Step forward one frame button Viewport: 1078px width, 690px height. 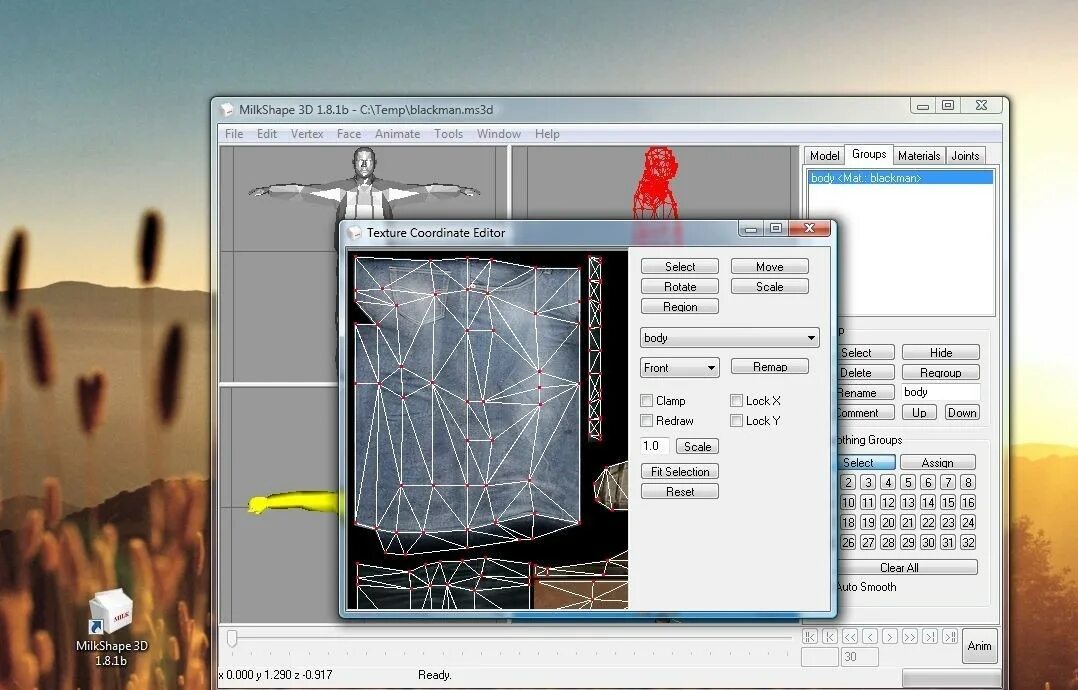[890, 636]
